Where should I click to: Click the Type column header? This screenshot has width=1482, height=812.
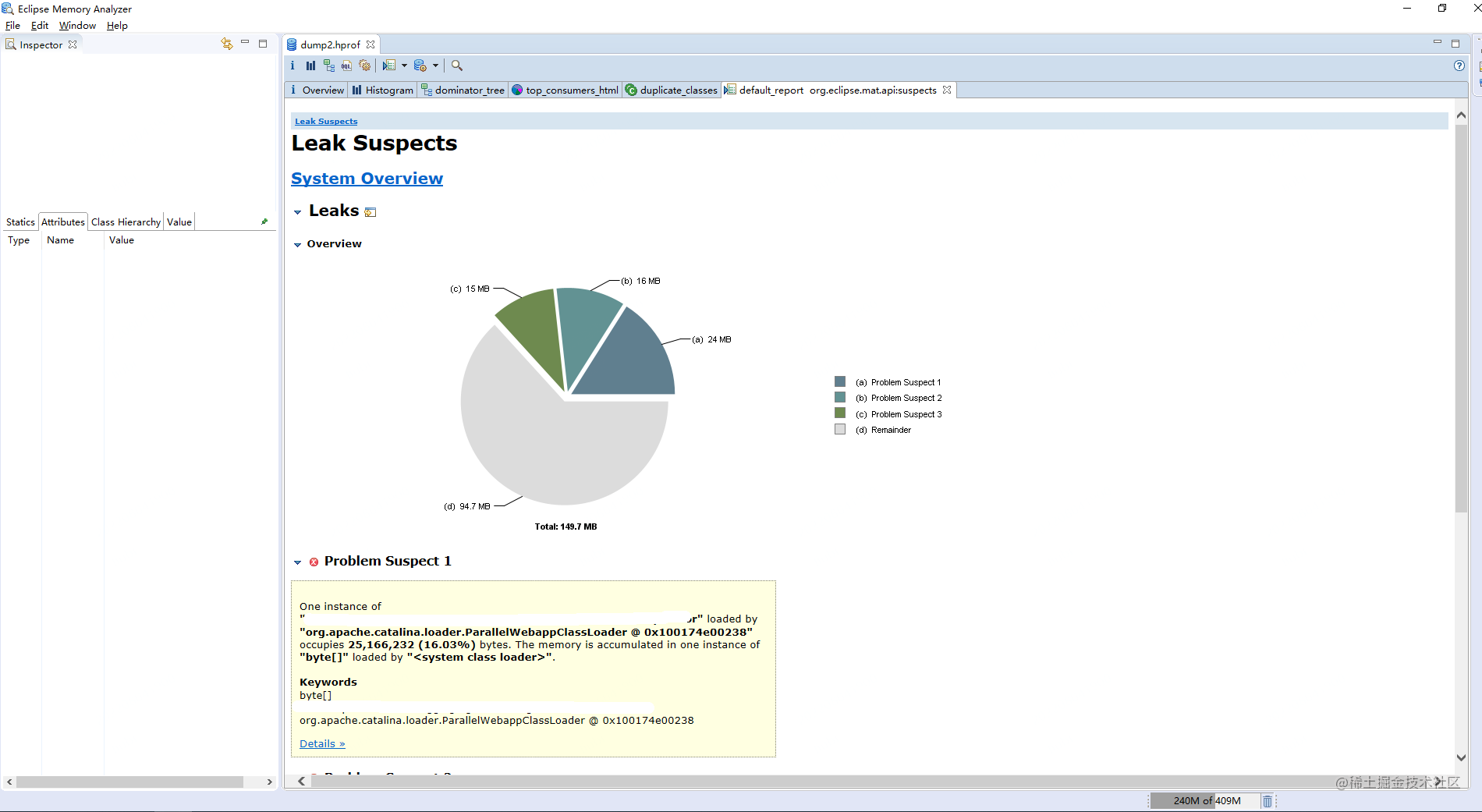pos(19,240)
